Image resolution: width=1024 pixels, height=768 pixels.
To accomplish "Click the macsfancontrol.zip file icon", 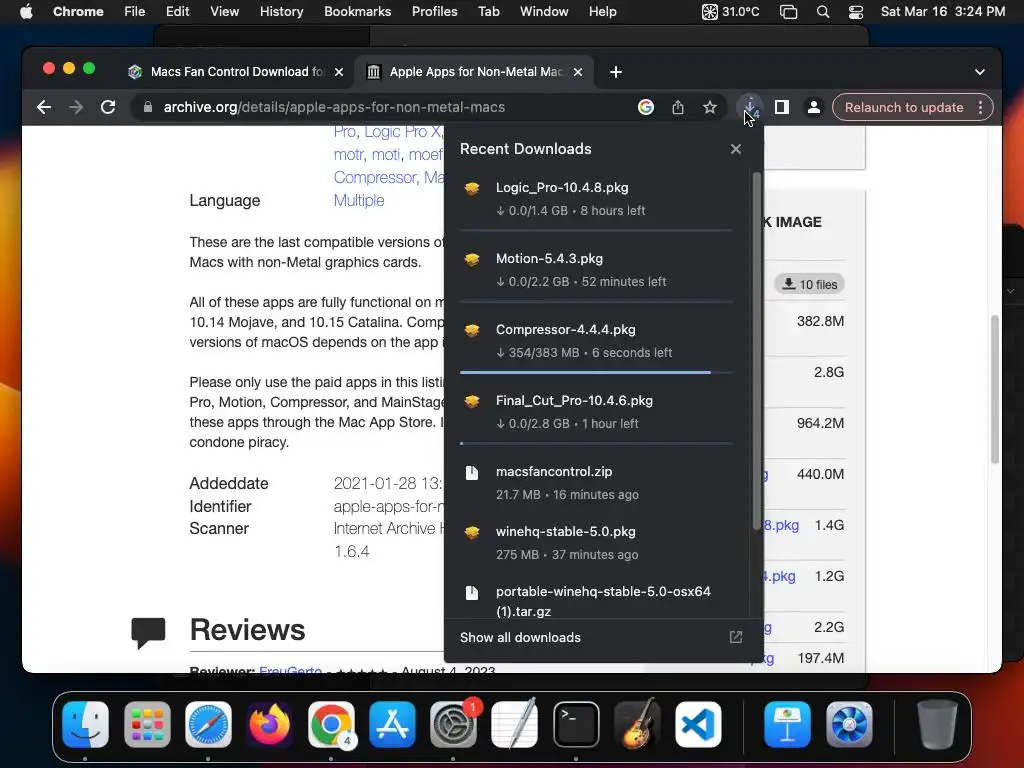I will (x=472, y=473).
